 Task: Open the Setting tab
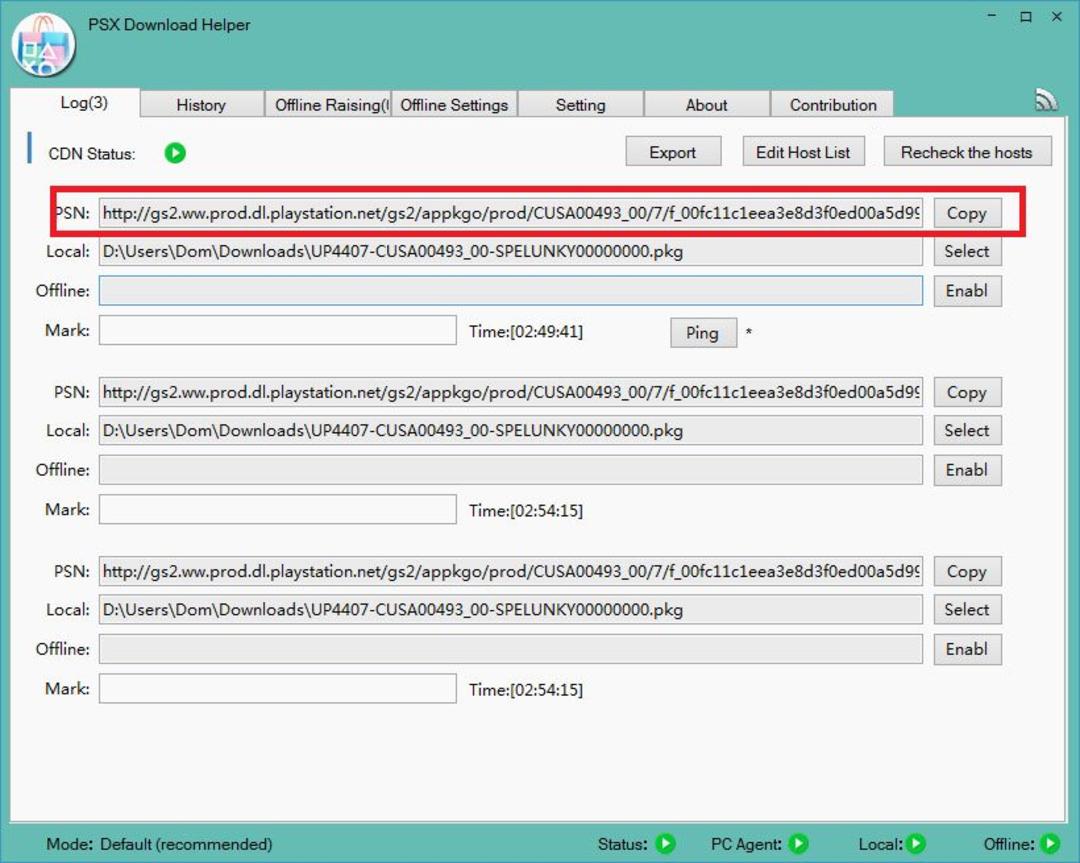coord(581,105)
